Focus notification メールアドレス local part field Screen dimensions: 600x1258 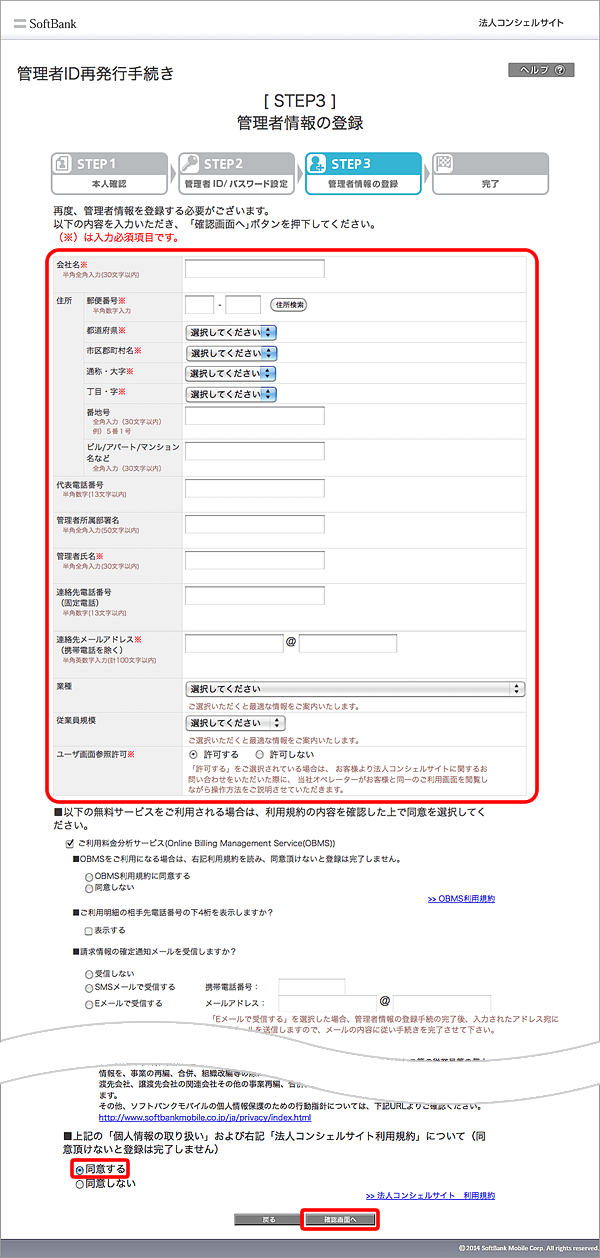click(x=328, y=1003)
